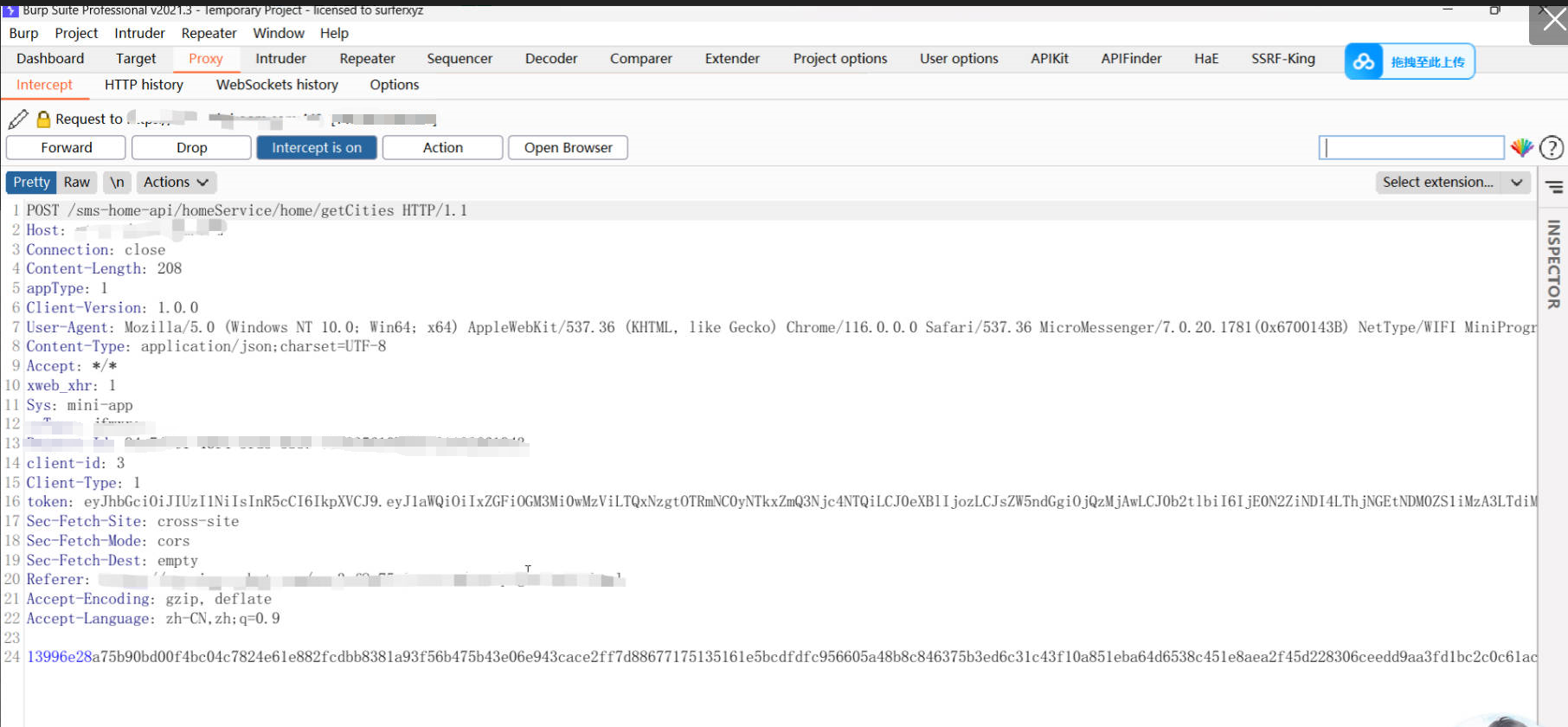Switch to HTTP history sub-tab

click(144, 85)
